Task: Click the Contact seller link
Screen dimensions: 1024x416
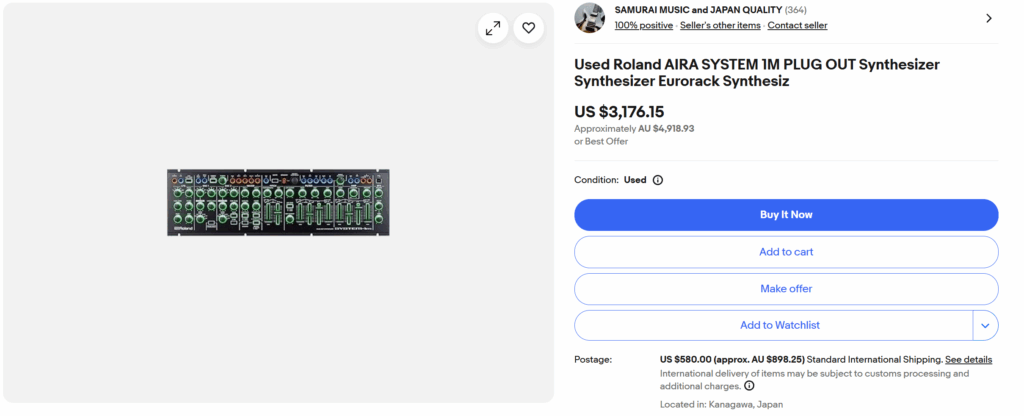Action: tap(797, 25)
